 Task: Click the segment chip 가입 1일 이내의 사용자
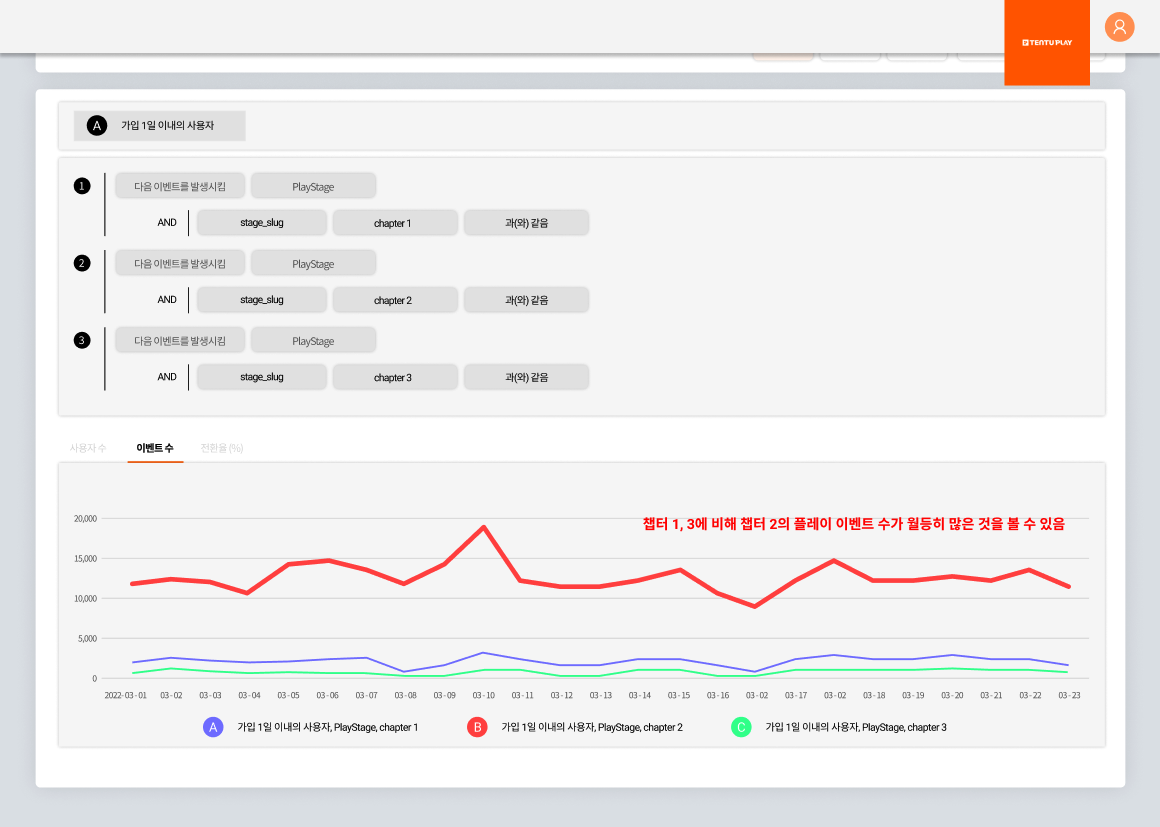click(x=160, y=126)
